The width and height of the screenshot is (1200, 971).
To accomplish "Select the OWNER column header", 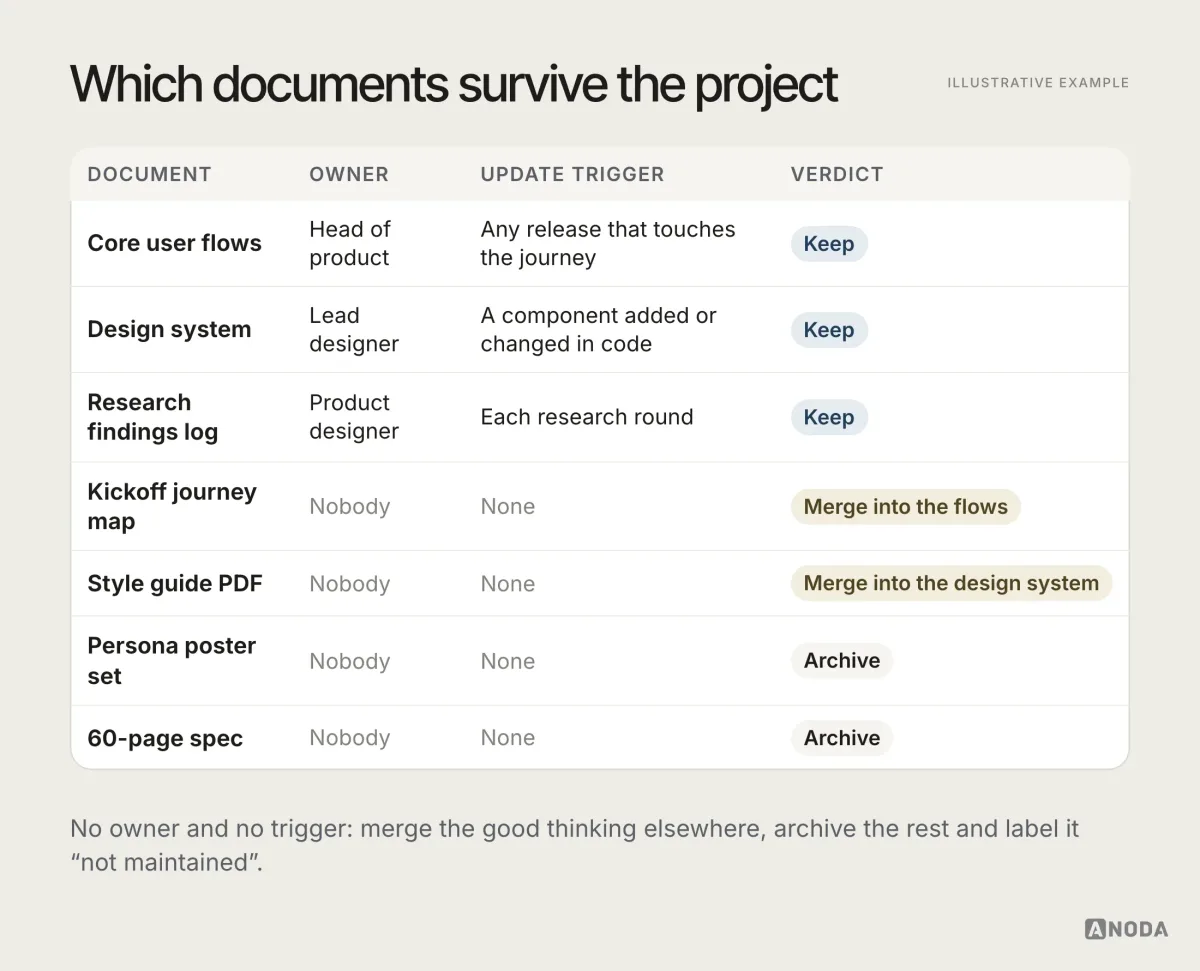I will [x=349, y=174].
